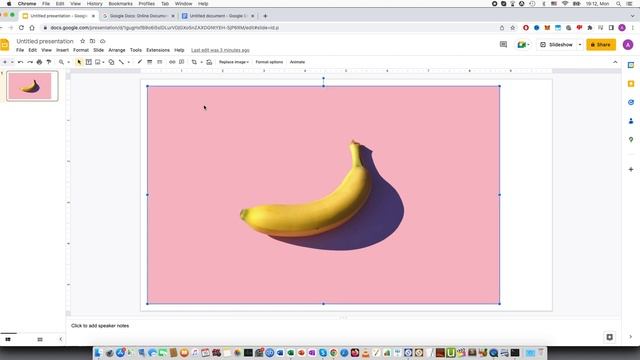
Task: Open the Explore button at bottom right
Action: tap(609, 337)
